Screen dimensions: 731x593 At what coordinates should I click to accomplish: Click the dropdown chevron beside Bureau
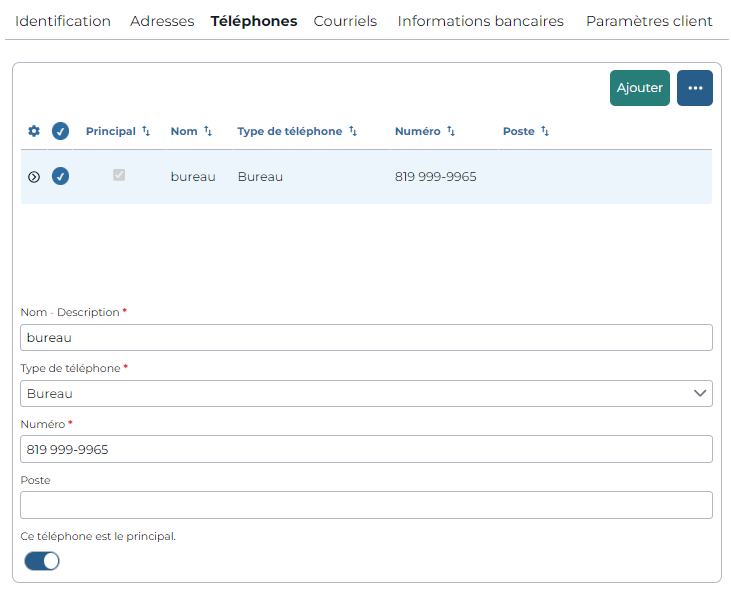click(x=700, y=393)
